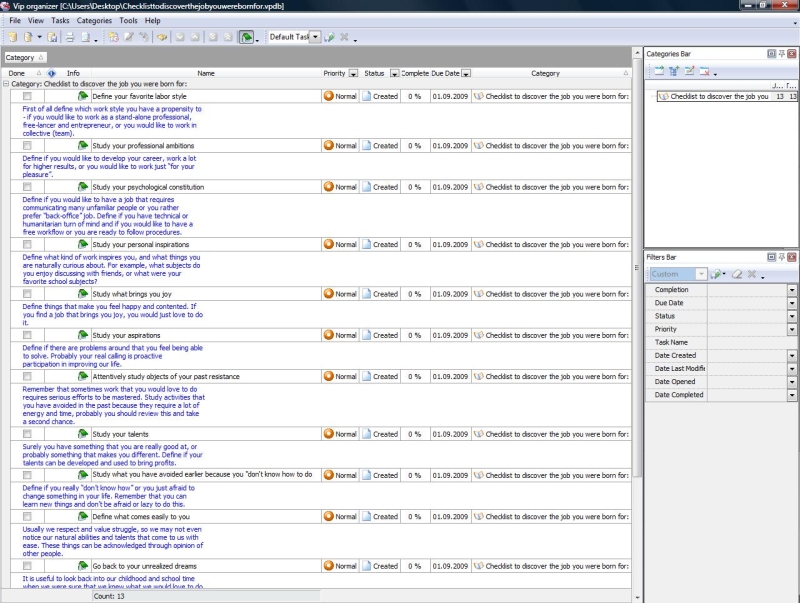Click the add category icon in Categories Bar

click(660, 71)
